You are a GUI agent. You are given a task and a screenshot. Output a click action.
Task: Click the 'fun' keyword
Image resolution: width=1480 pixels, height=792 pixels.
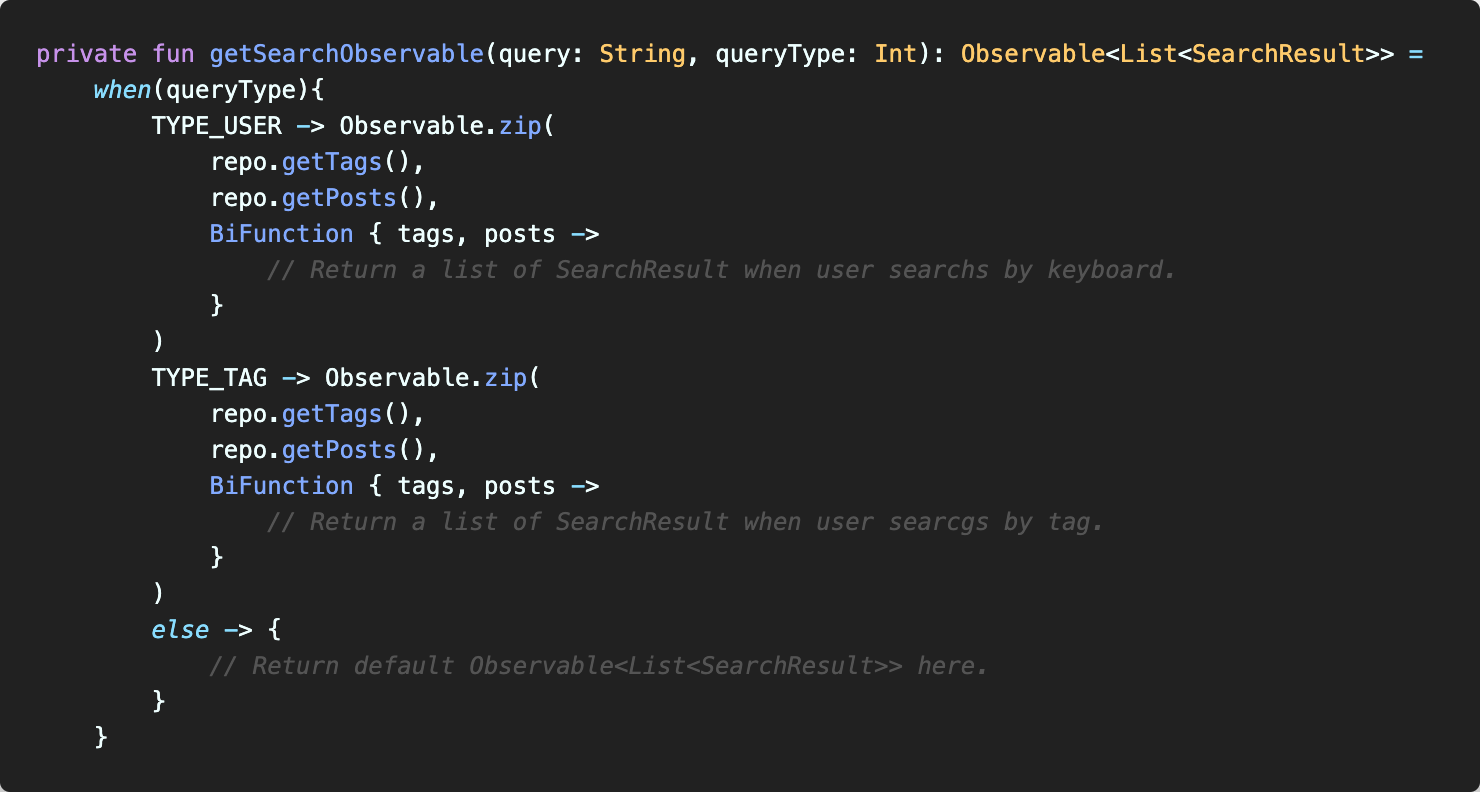174,54
